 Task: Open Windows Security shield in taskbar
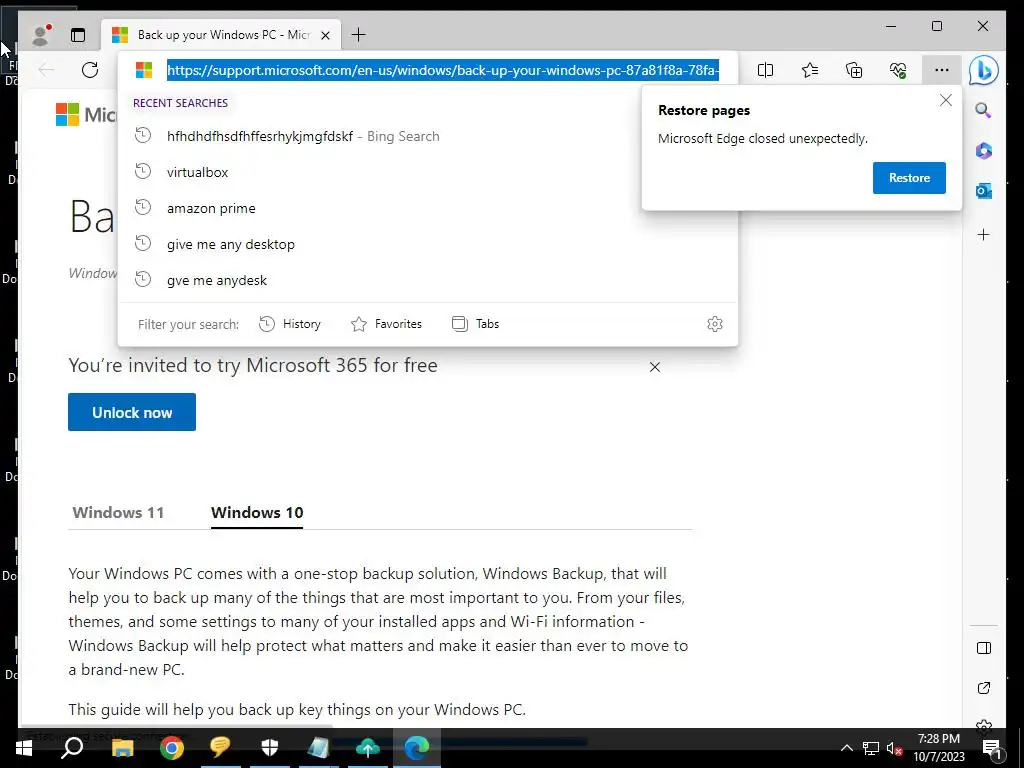pyautogui.click(x=270, y=748)
